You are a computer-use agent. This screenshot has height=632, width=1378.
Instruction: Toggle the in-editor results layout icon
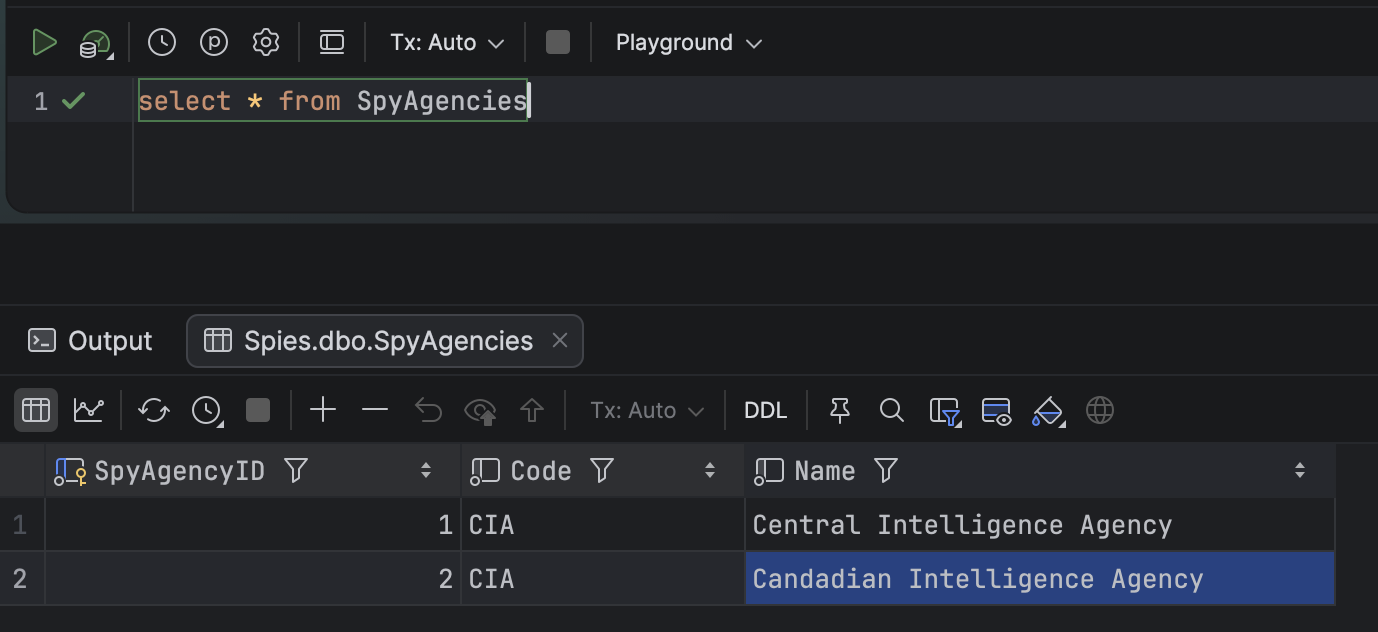pyautogui.click(x=332, y=42)
